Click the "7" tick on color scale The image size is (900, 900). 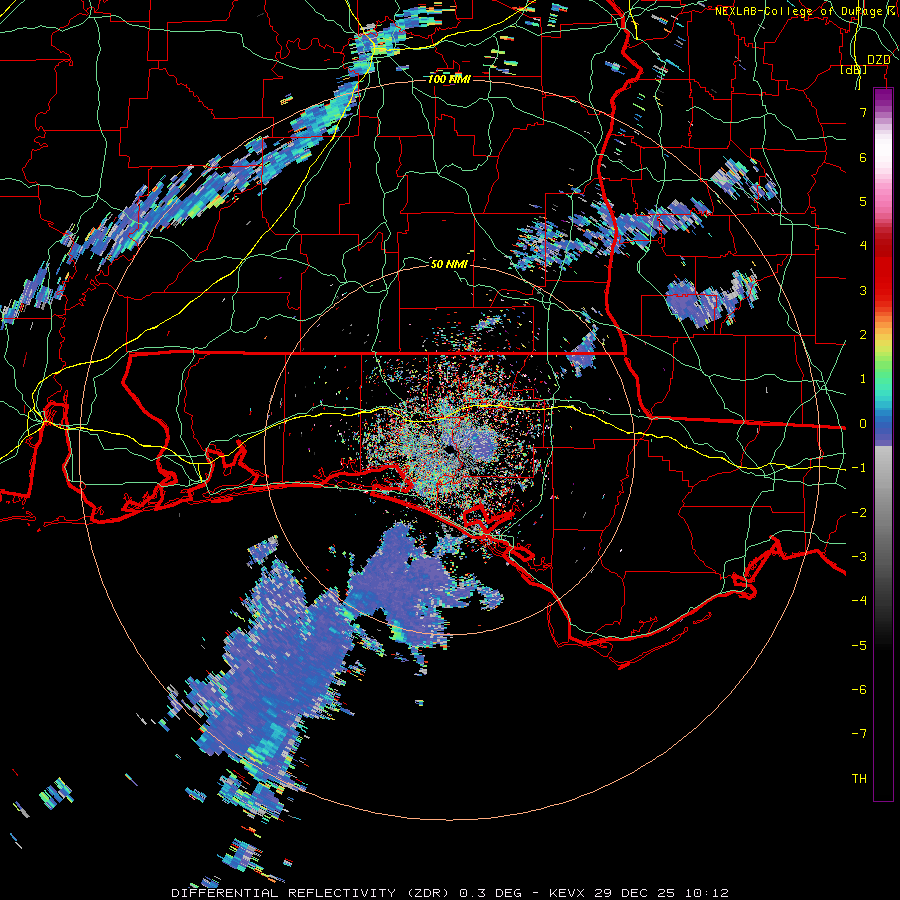(863, 112)
